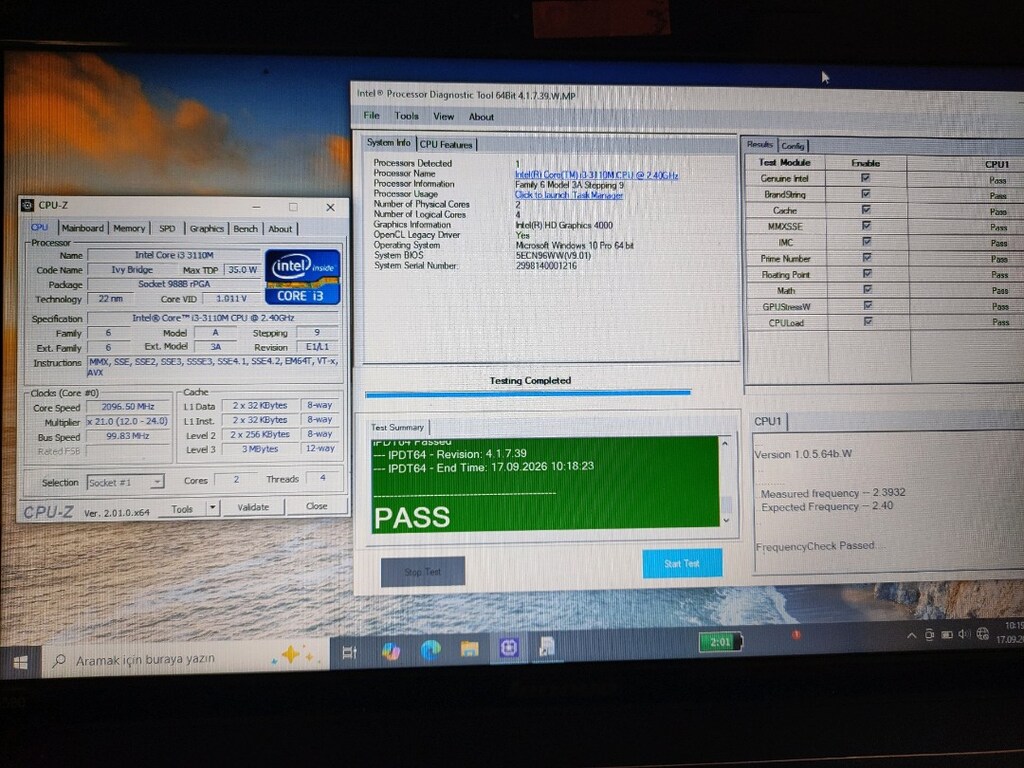This screenshot has height=768, width=1024.
Task: Click the Intel Core i3 logo in CPU-Z
Action: pos(302,277)
